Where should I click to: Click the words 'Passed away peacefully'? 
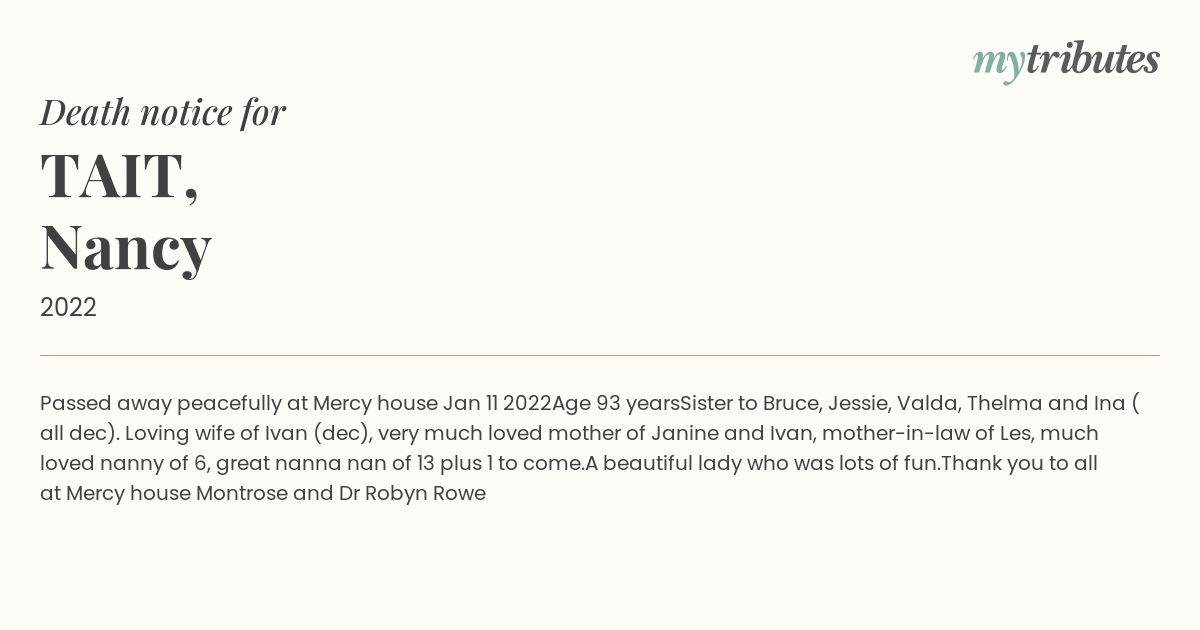(x=161, y=404)
